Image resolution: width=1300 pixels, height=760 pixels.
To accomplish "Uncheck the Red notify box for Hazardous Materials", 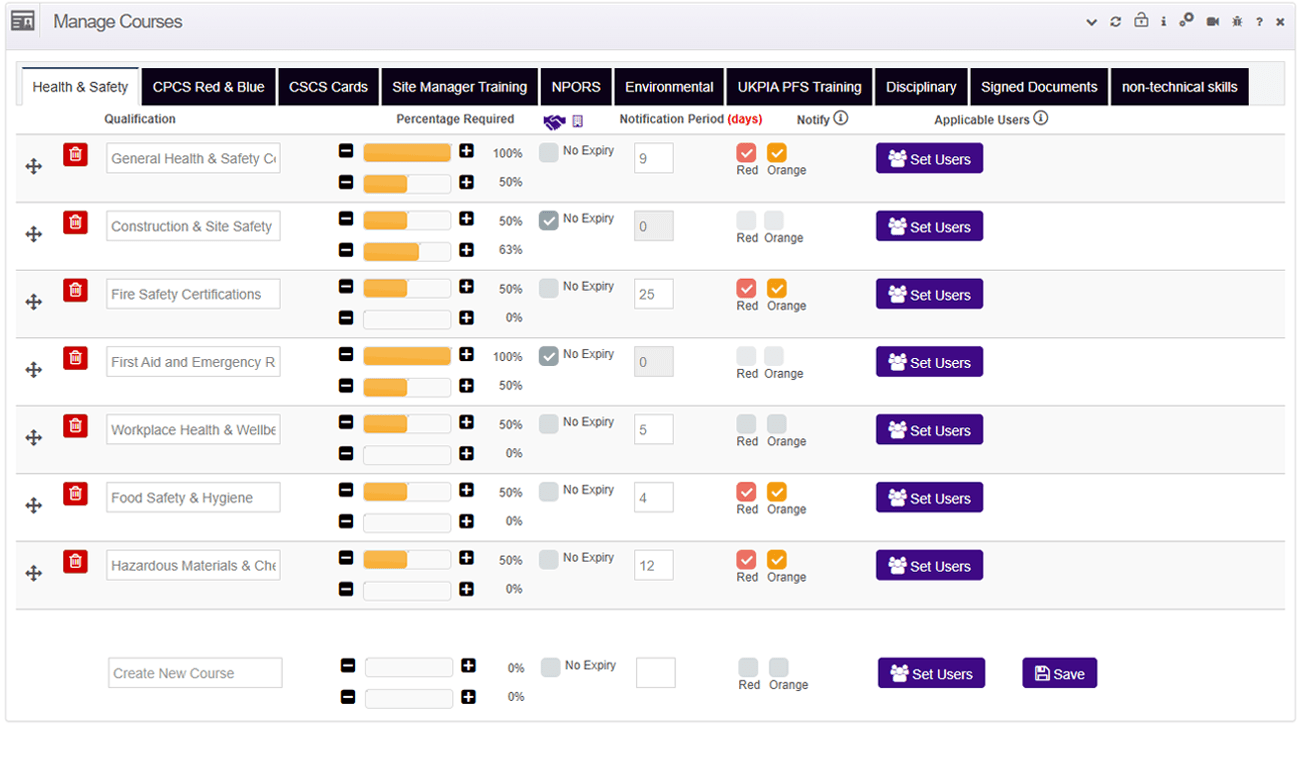I will (746, 560).
